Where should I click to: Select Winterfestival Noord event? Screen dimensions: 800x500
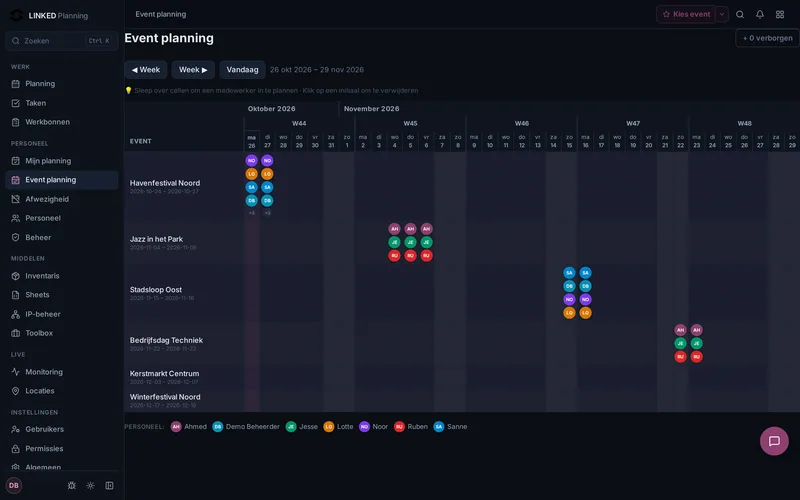pyautogui.click(x=165, y=397)
